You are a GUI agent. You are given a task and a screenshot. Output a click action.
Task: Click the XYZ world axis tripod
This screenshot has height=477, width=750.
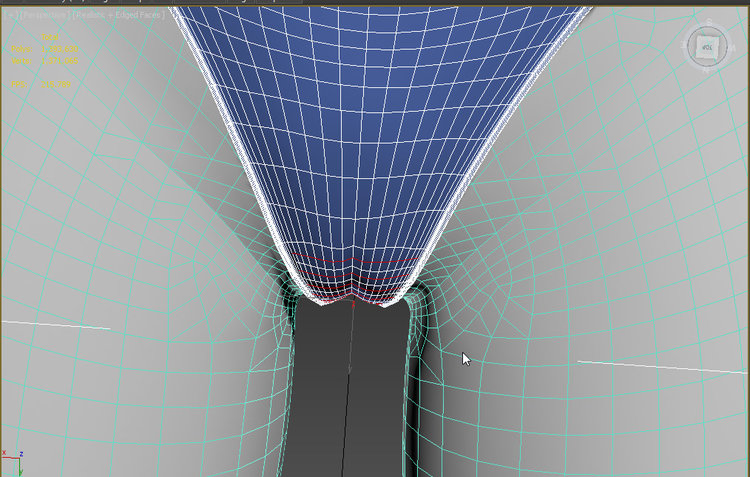click(x=12, y=463)
